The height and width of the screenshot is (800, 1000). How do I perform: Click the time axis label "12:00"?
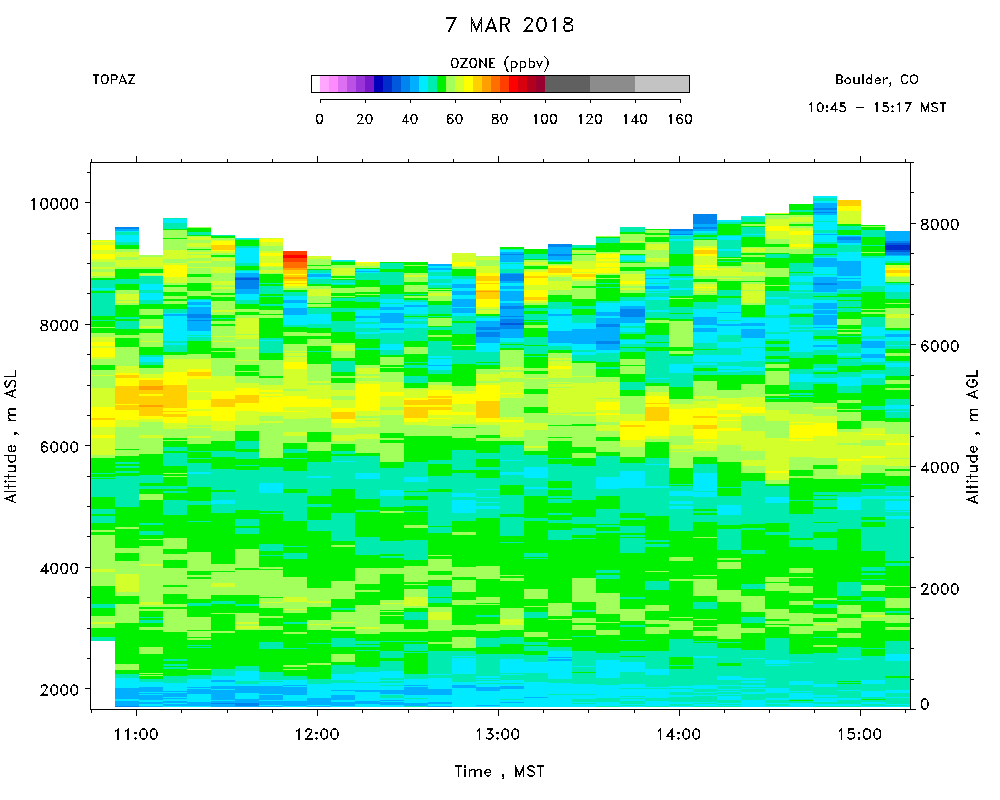coord(317,734)
